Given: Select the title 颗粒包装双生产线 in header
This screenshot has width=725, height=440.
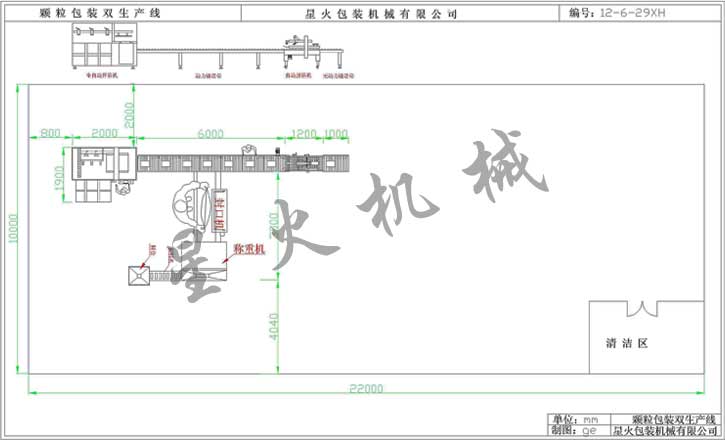Looking at the screenshot, I should [x=119, y=13].
